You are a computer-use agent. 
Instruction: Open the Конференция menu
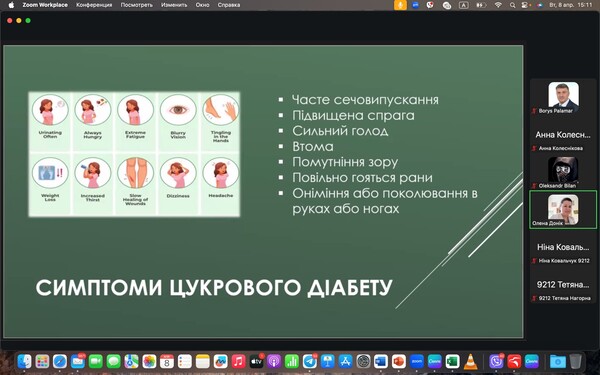(94, 5)
